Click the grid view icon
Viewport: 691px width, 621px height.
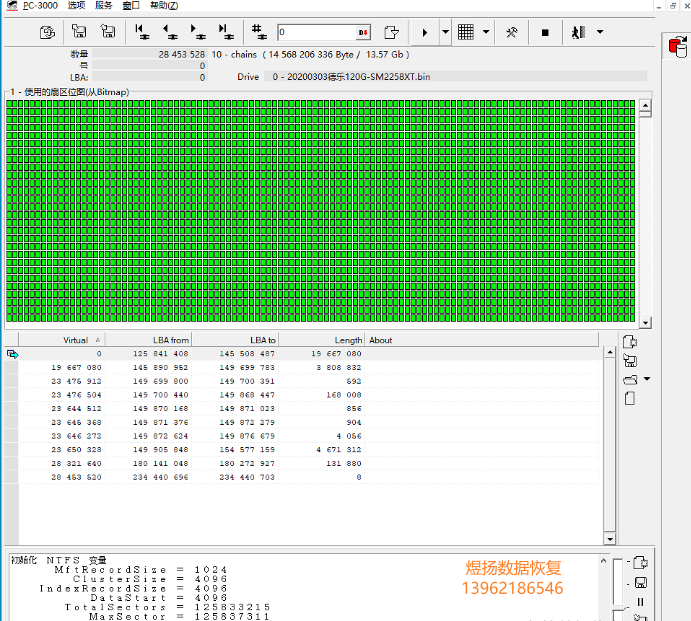465,32
